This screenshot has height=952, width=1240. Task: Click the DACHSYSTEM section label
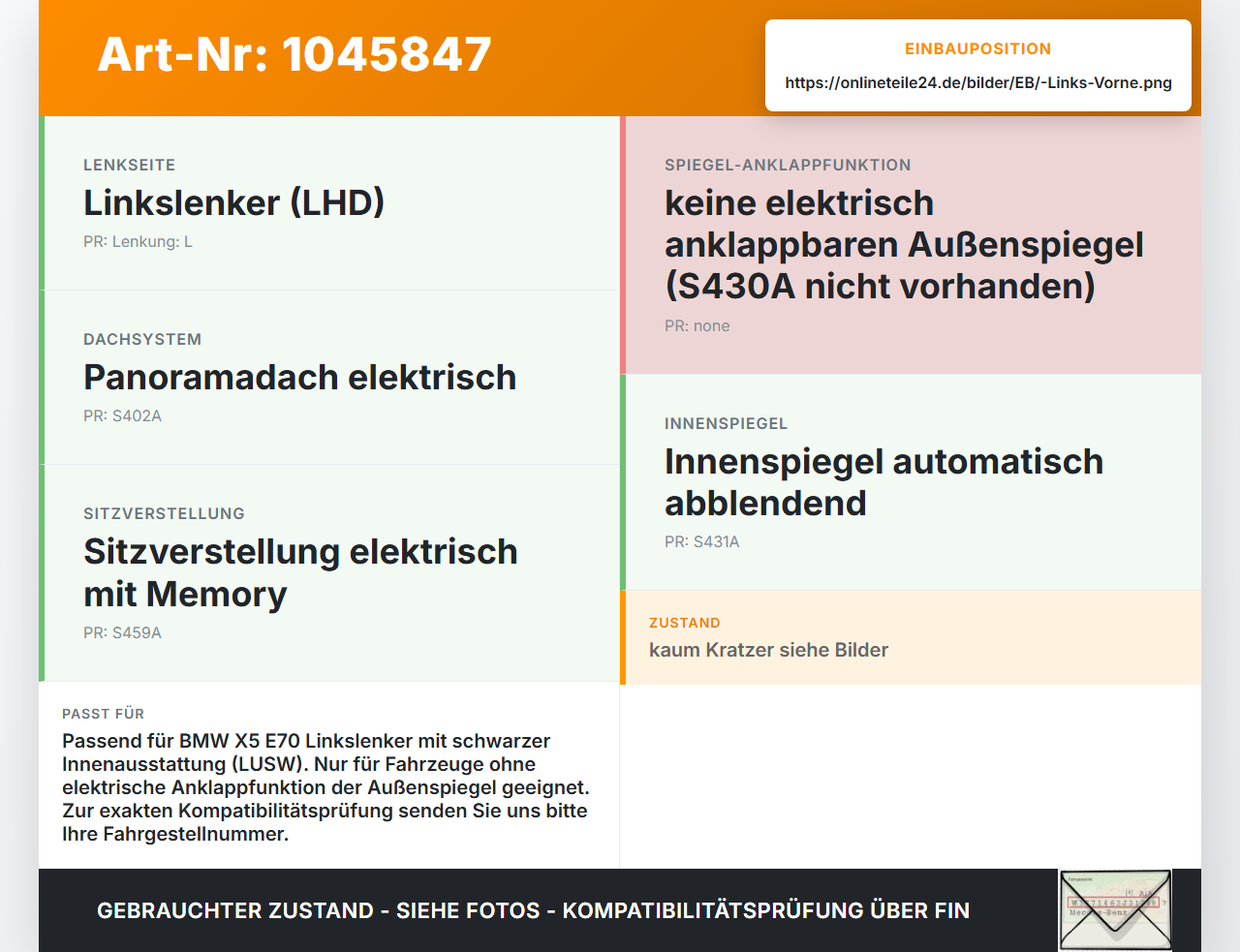click(x=142, y=340)
